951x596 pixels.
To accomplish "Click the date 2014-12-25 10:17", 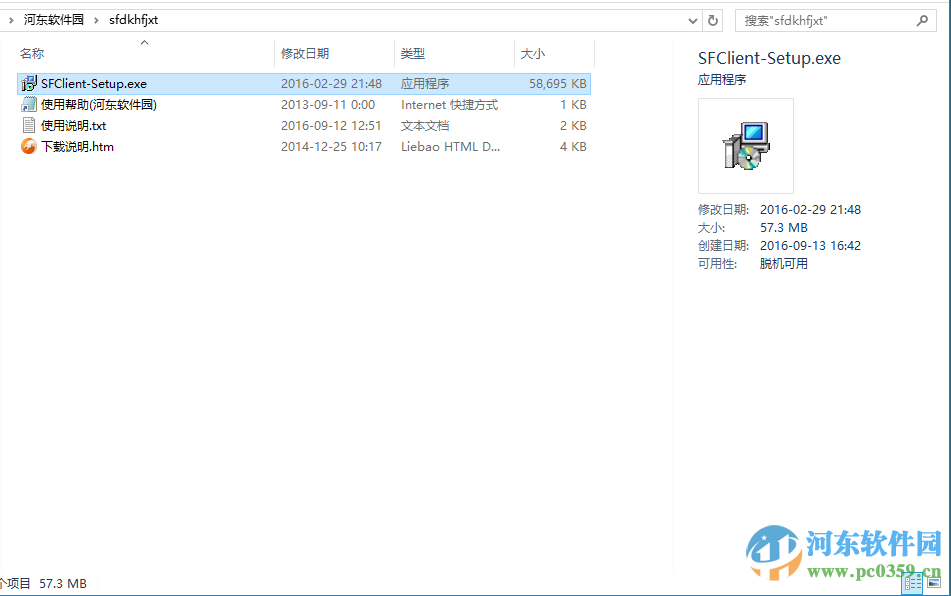I will 331,146.
